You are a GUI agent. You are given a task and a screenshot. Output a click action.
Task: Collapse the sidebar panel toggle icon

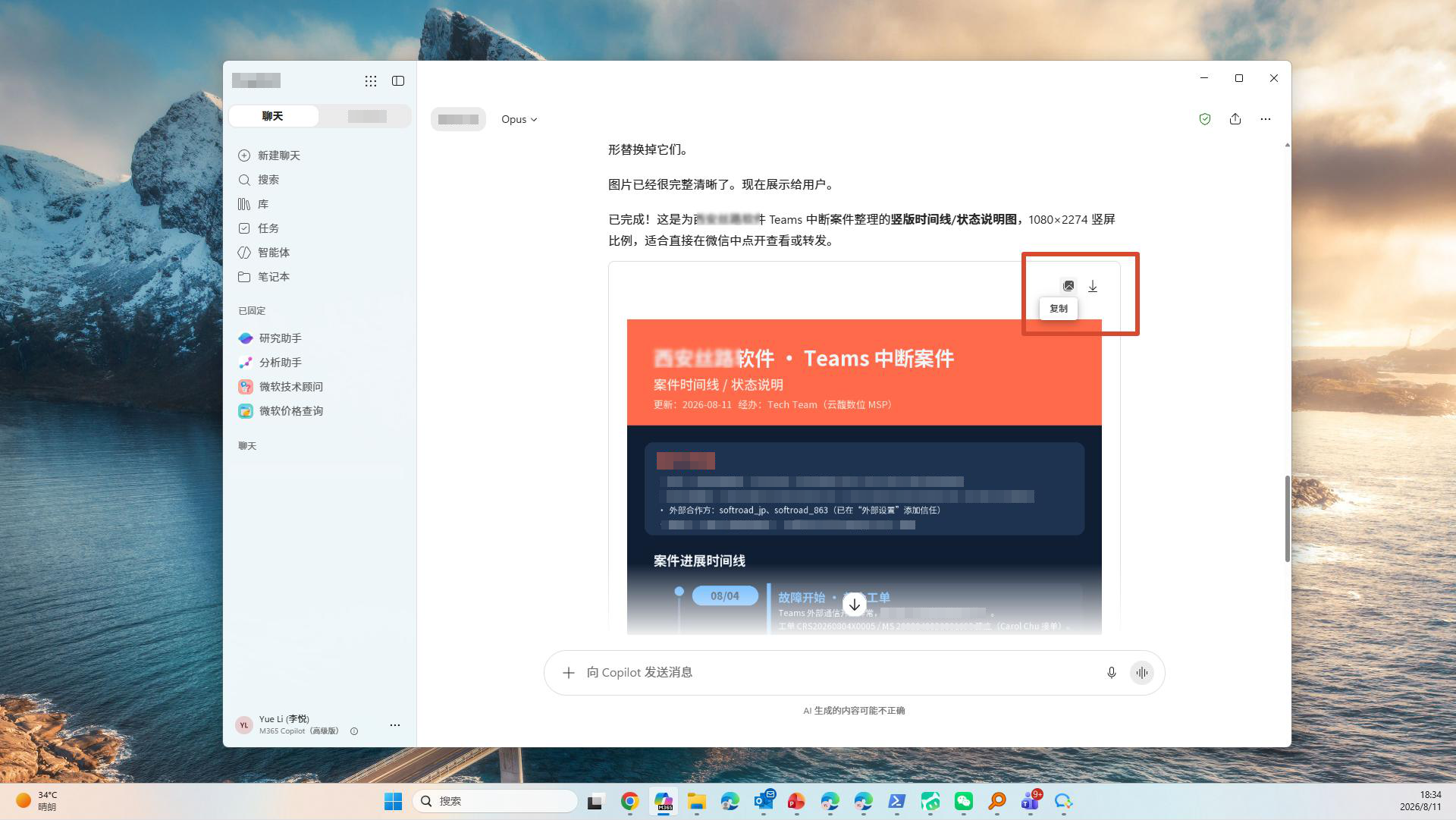coord(398,80)
